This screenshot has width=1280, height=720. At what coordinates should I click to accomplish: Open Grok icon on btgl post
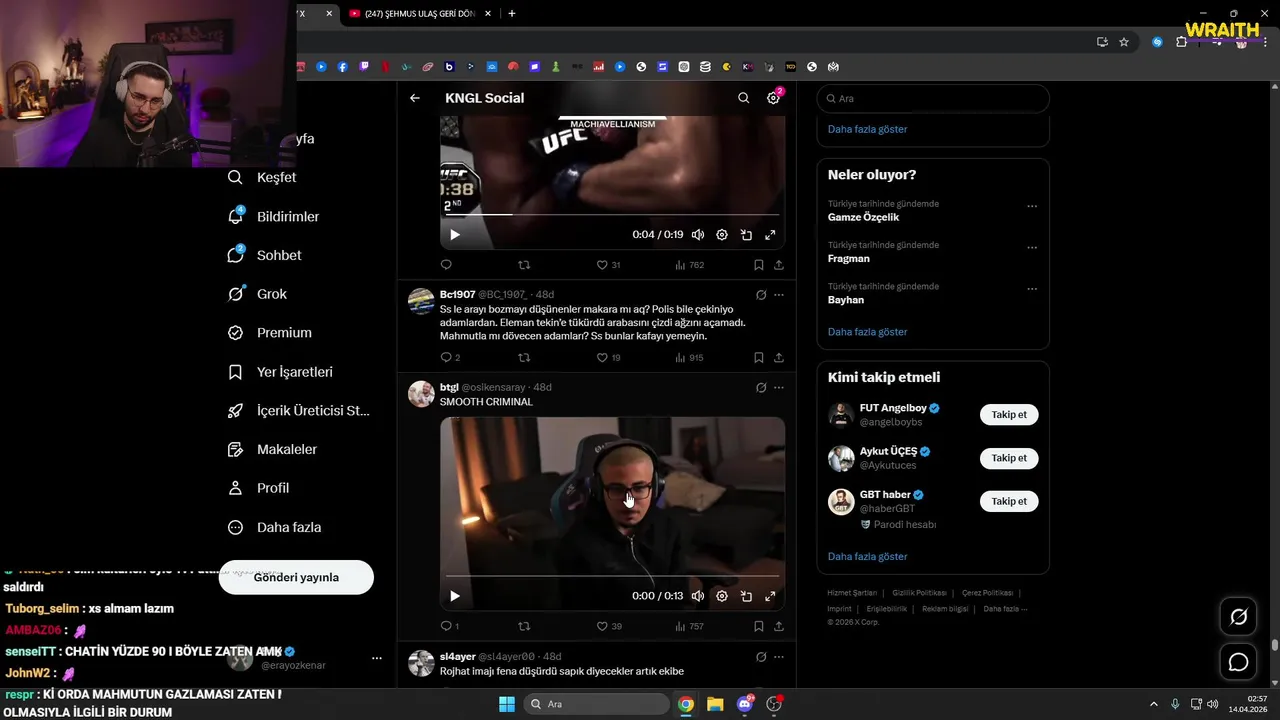tap(761, 387)
